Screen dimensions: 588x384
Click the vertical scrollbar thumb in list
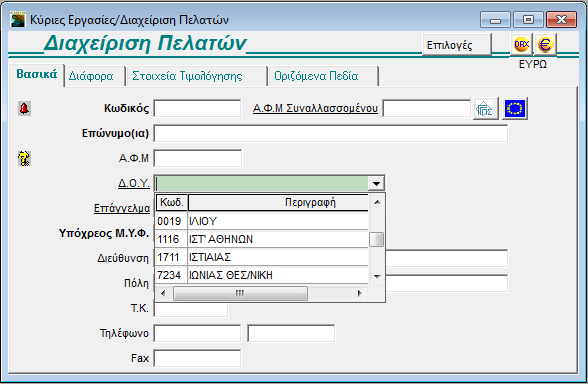pyautogui.click(x=377, y=240)
